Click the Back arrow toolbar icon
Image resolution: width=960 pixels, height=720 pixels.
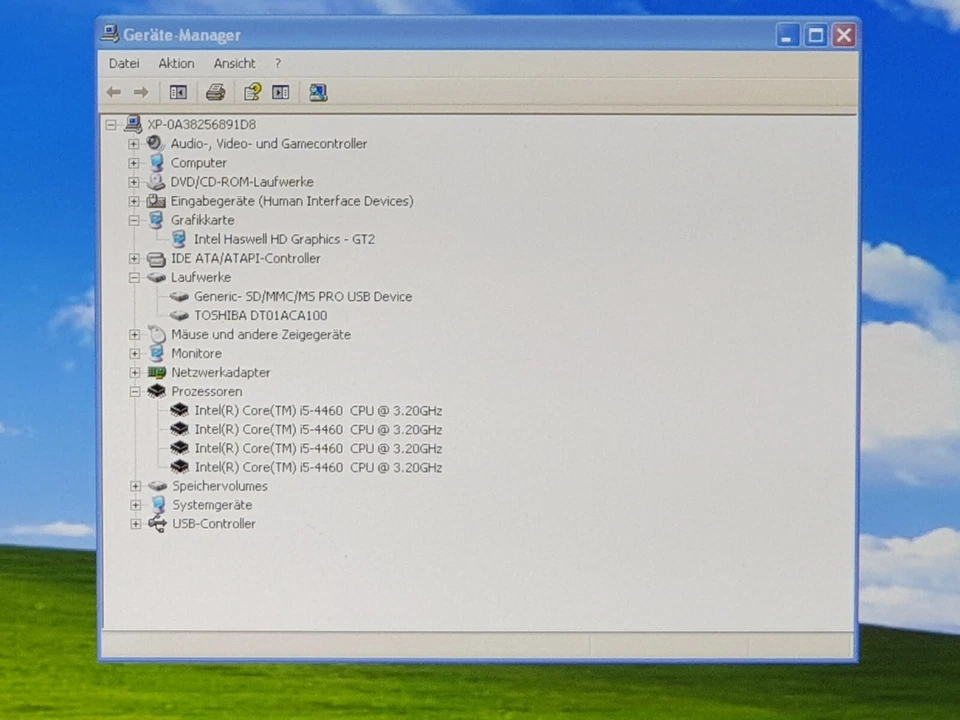click(x=113, y=92)
